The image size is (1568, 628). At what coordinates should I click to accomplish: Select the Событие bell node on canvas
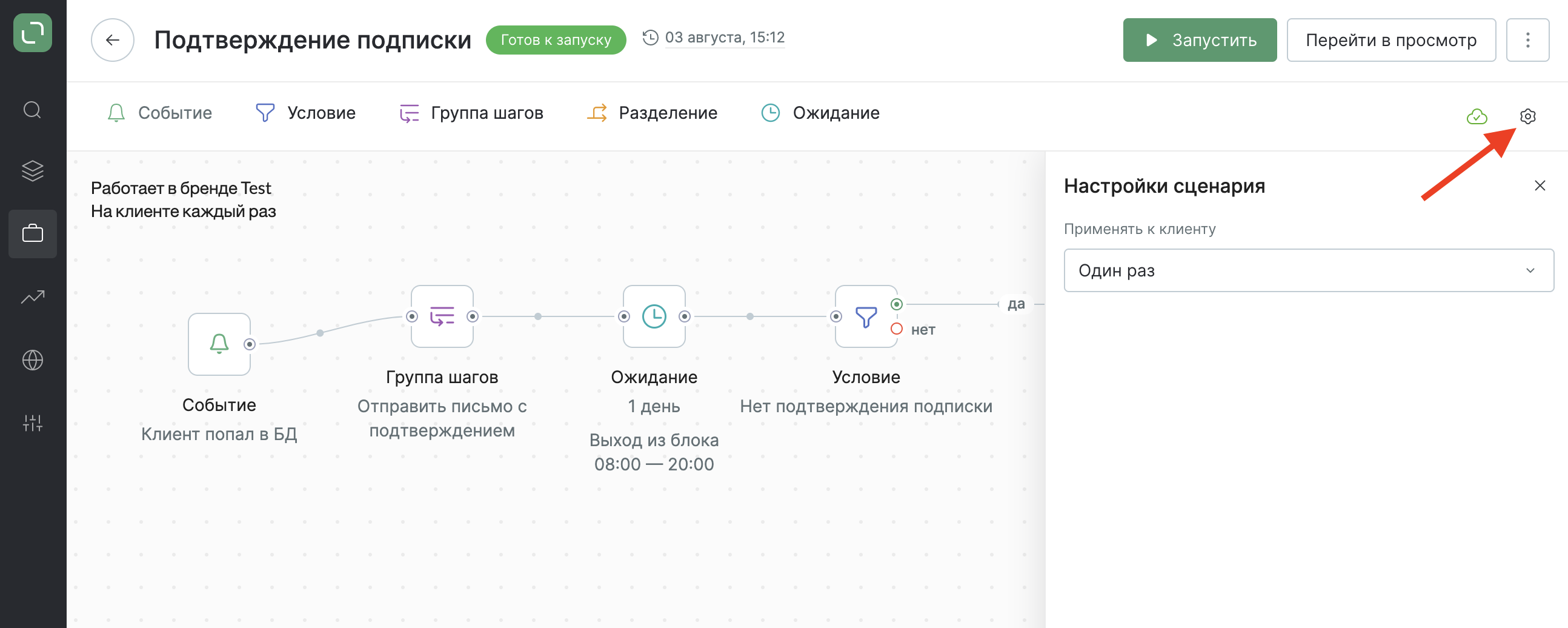click(219, 344)
